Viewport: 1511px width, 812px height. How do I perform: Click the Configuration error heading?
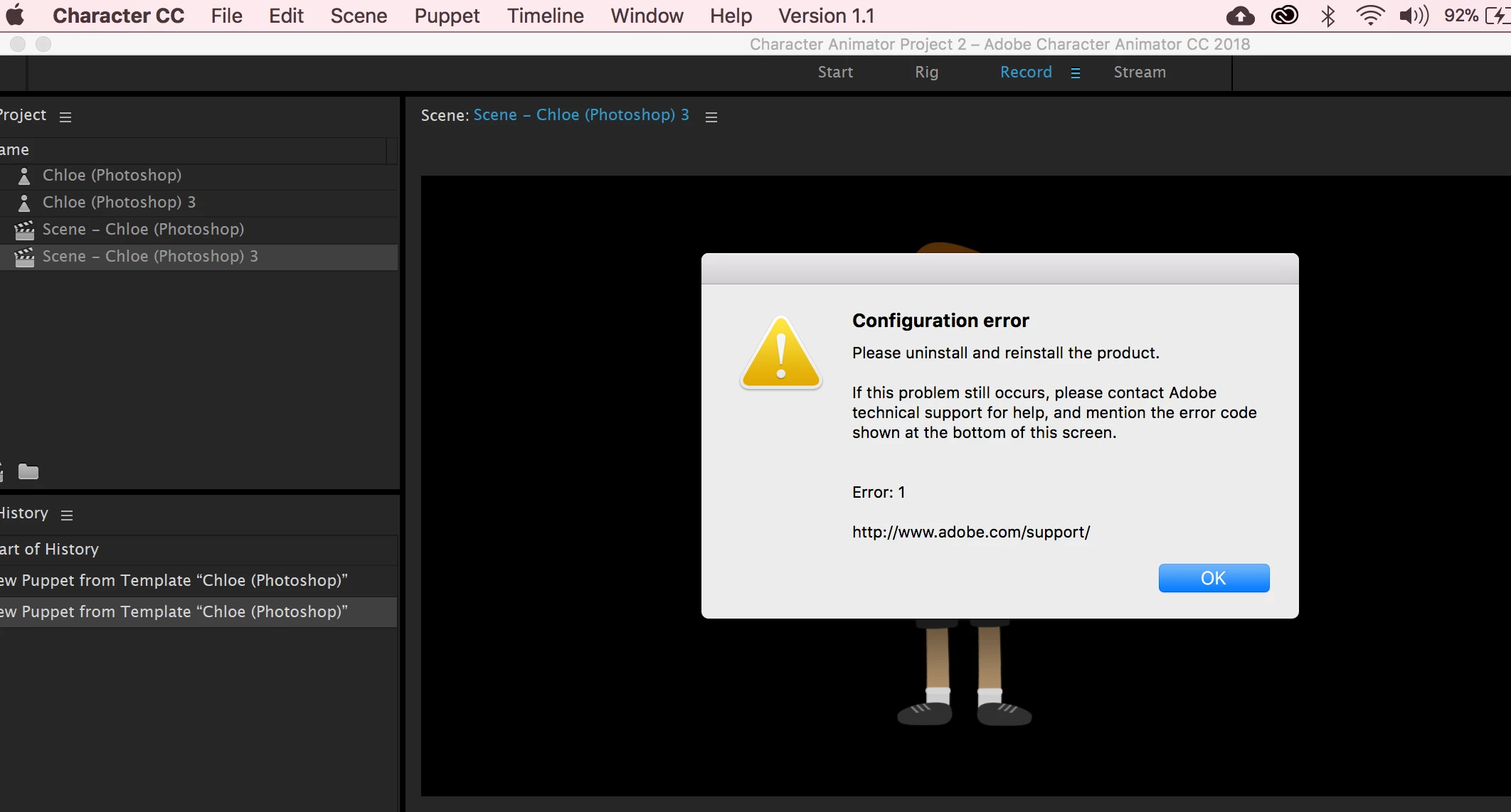coord(940,321)
